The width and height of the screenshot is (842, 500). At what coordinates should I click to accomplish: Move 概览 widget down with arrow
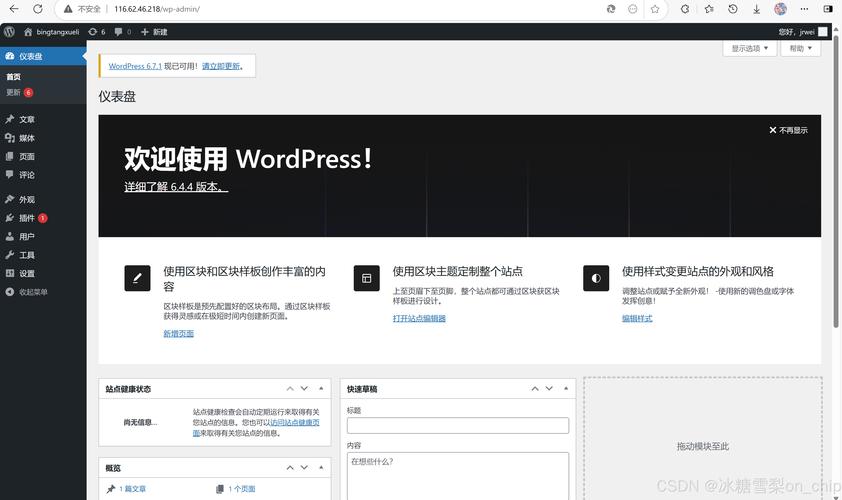coord(304,468)
